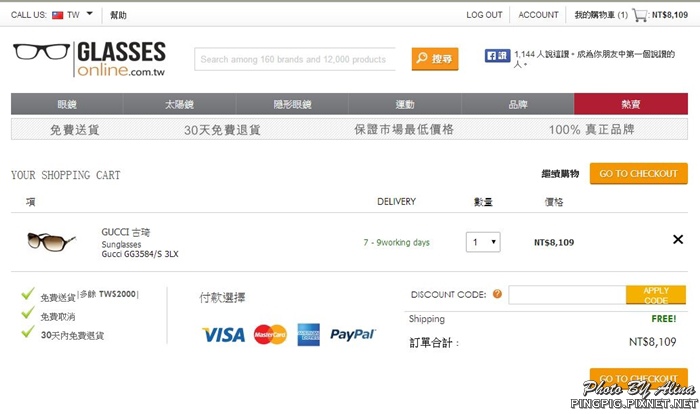The width and height of the screenshot is (700, 414).
Task: Click the Gucci sunglasses thumbnail
Action: pos(51,241)
